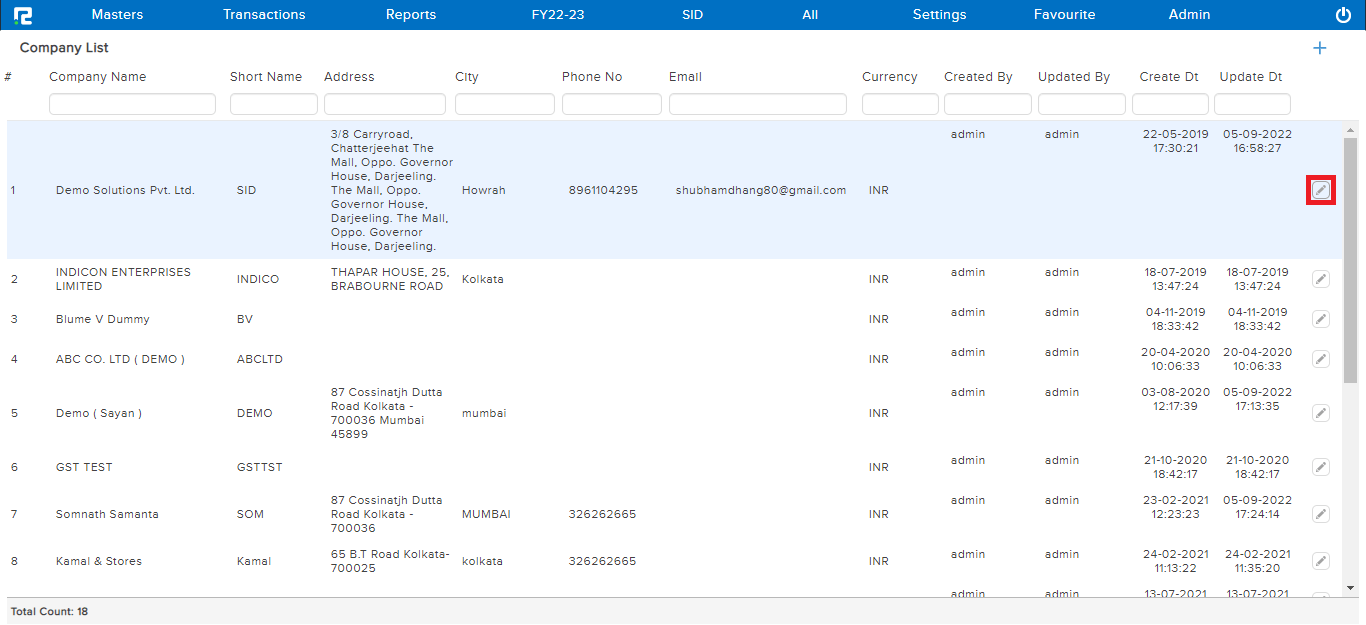This screenshot has height=625, width=1366.
Task: Edit the Kamal & Stores record
Action: tap(1321, 561)
